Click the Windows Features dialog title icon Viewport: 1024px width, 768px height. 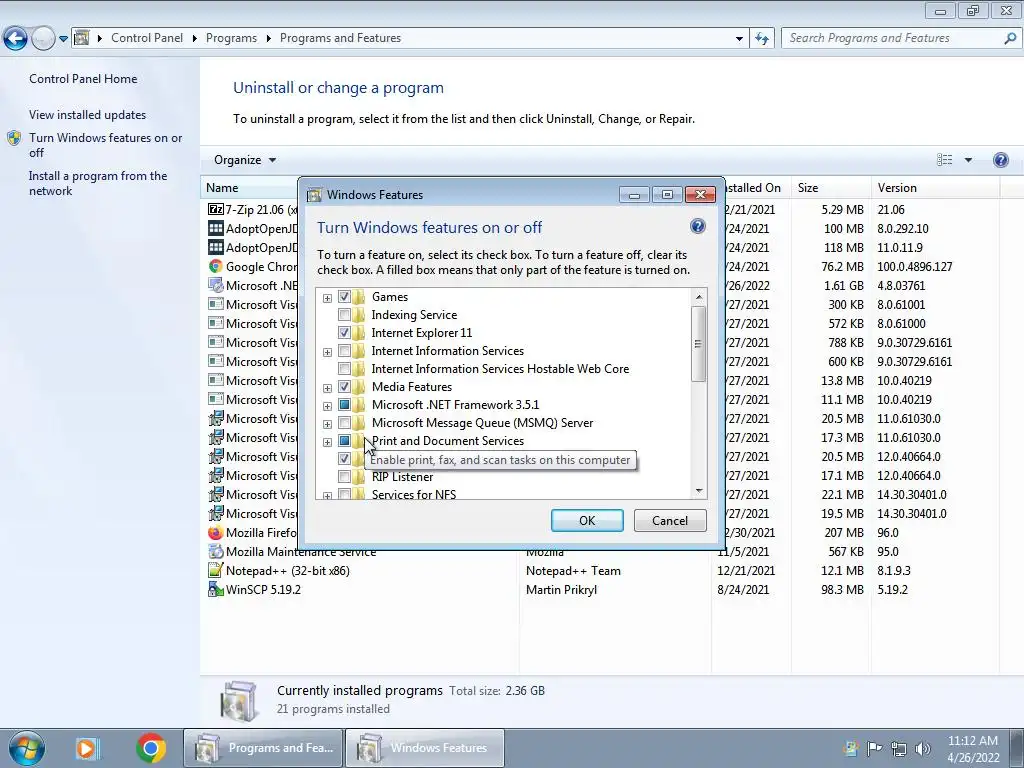pos(314,195)
